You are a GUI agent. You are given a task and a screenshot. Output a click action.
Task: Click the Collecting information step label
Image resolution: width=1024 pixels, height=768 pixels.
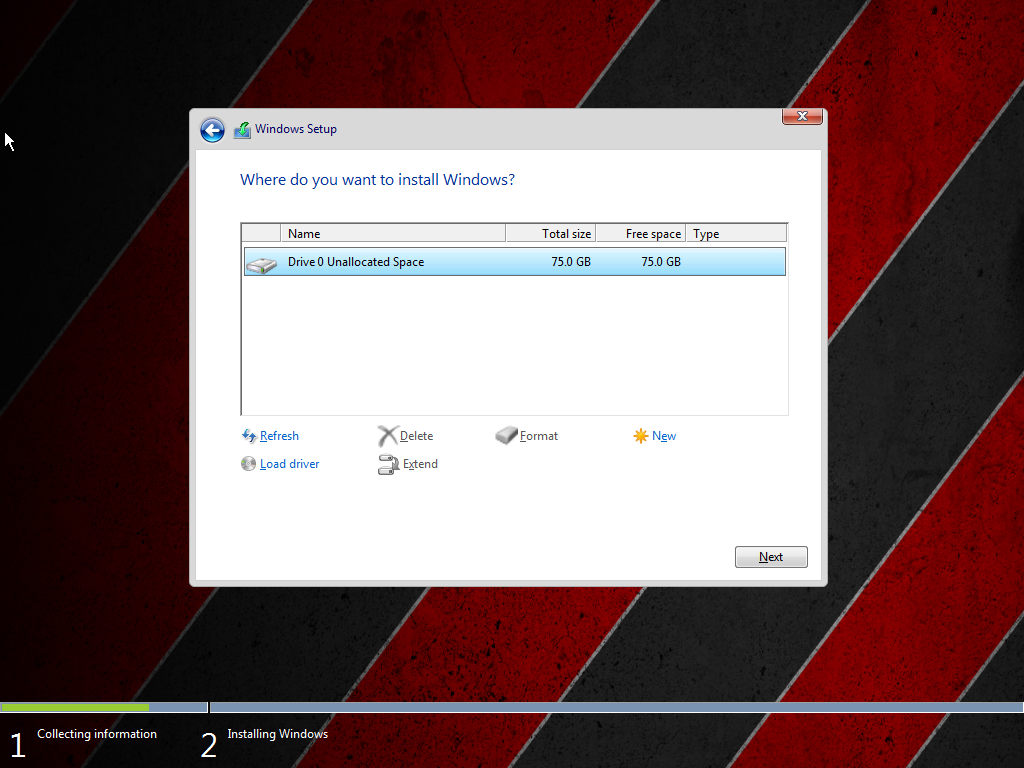[x=97, y=734]
